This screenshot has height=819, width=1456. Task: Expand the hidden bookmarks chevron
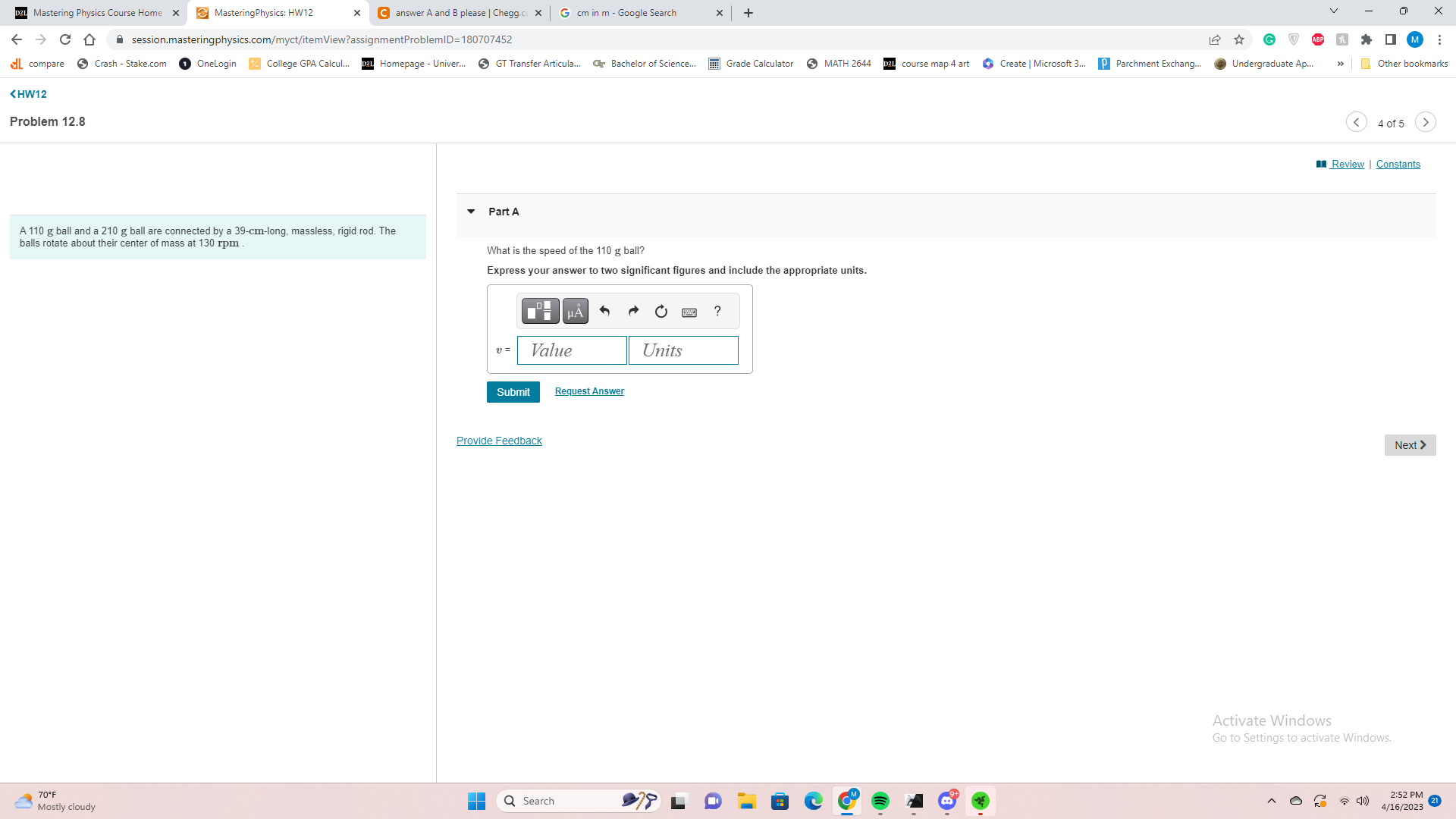point(1340,64)
